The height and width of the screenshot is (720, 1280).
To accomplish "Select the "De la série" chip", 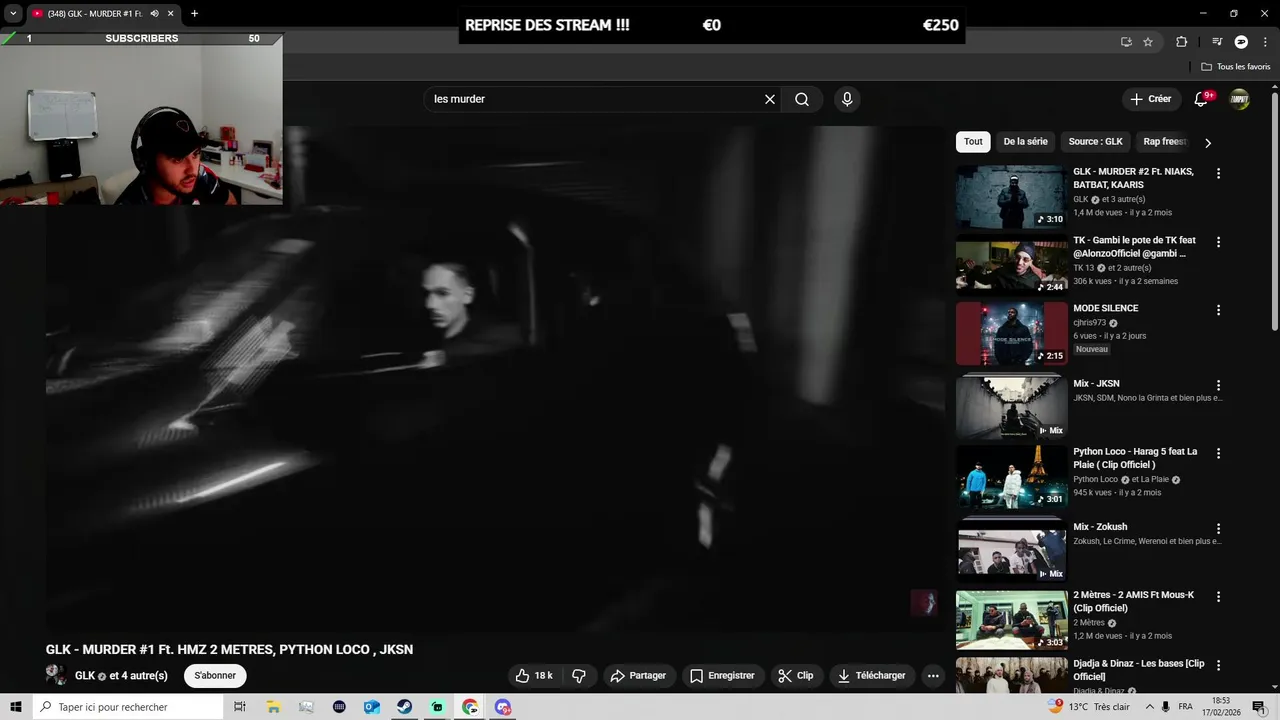I will coord(1025,142).
